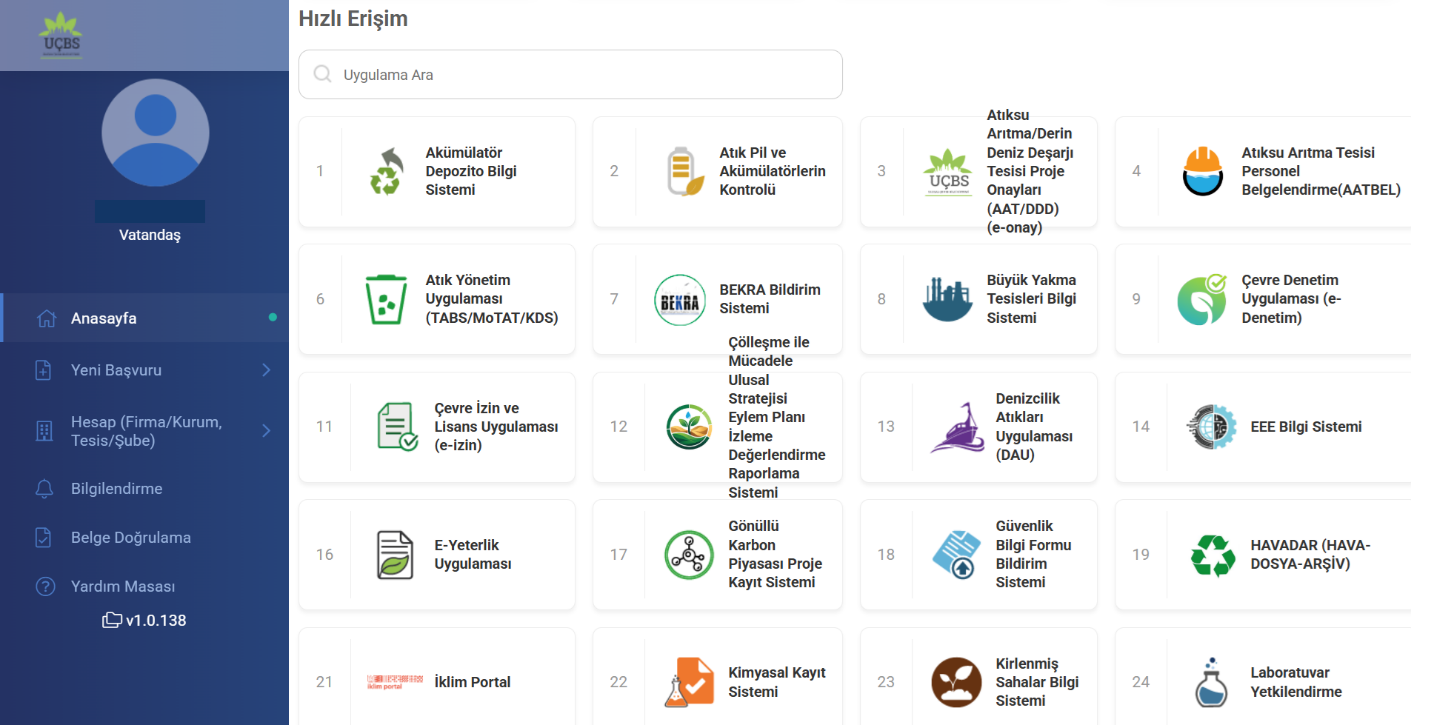The height and width of the screenshot is (725, 1434).
Task: Expand the Hesap (Firma/Kurum, Tesis/Şube) chevron
Action: [266, 431]
